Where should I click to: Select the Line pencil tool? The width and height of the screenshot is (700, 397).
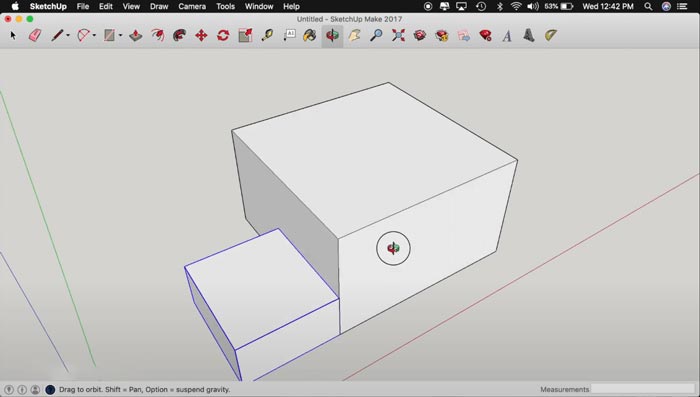57,35
